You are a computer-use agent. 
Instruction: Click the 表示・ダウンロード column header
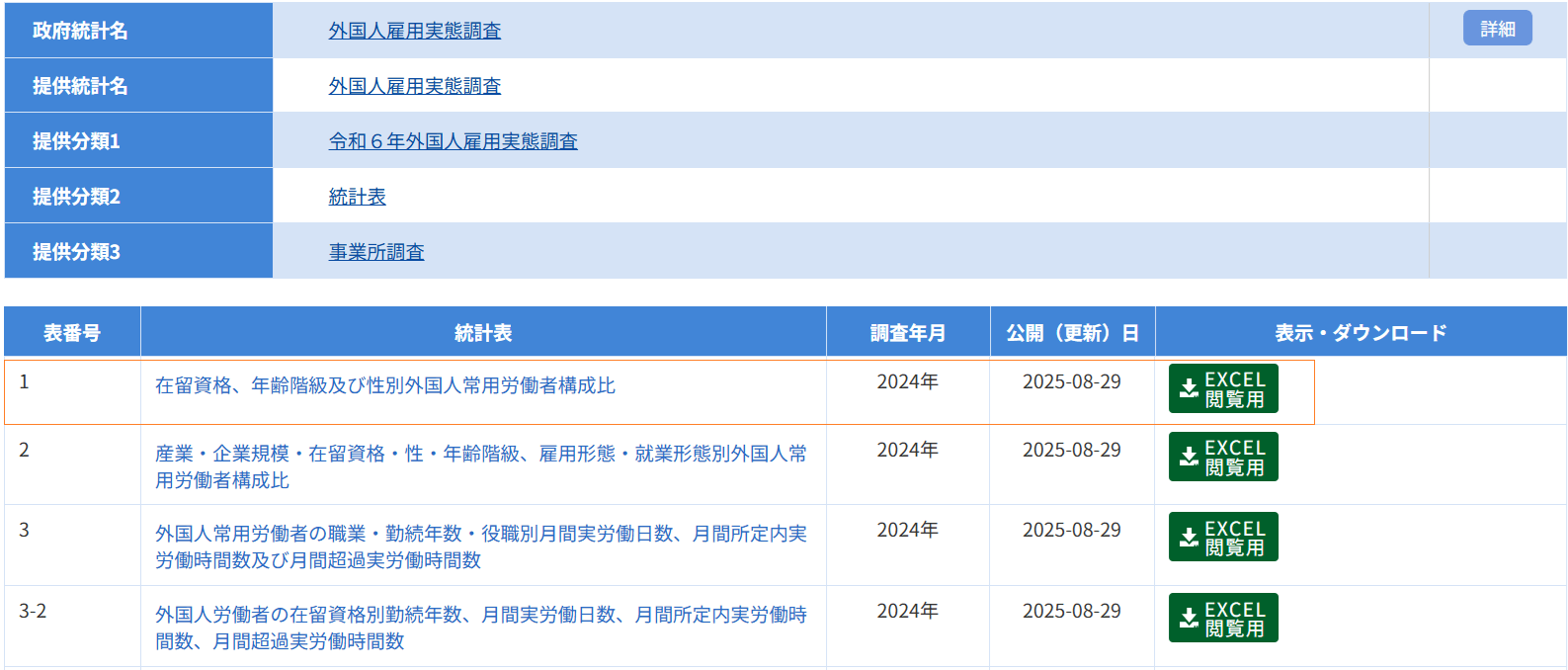point(1361,333)
